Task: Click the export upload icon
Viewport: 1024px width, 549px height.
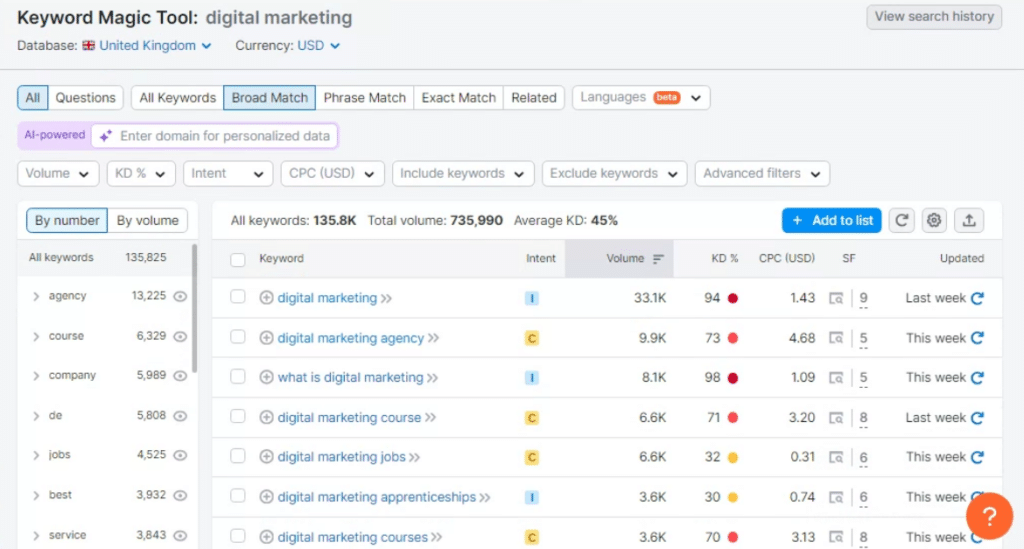Action: tap(968, 220)
